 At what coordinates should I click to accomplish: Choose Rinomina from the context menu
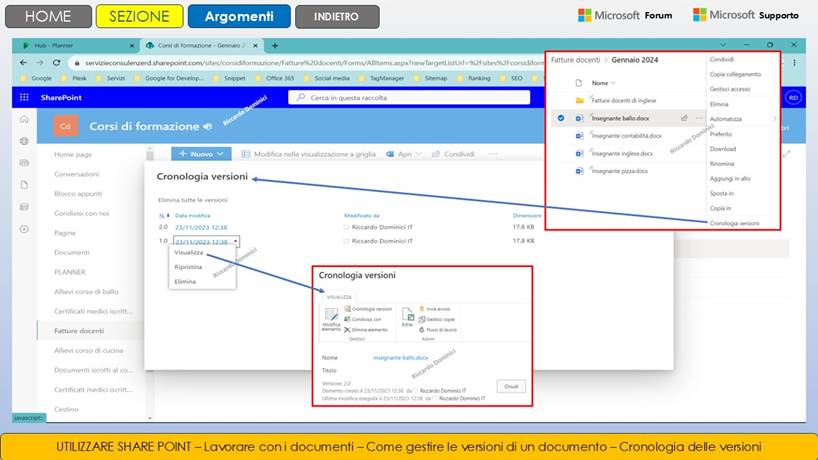click(721, 164)
